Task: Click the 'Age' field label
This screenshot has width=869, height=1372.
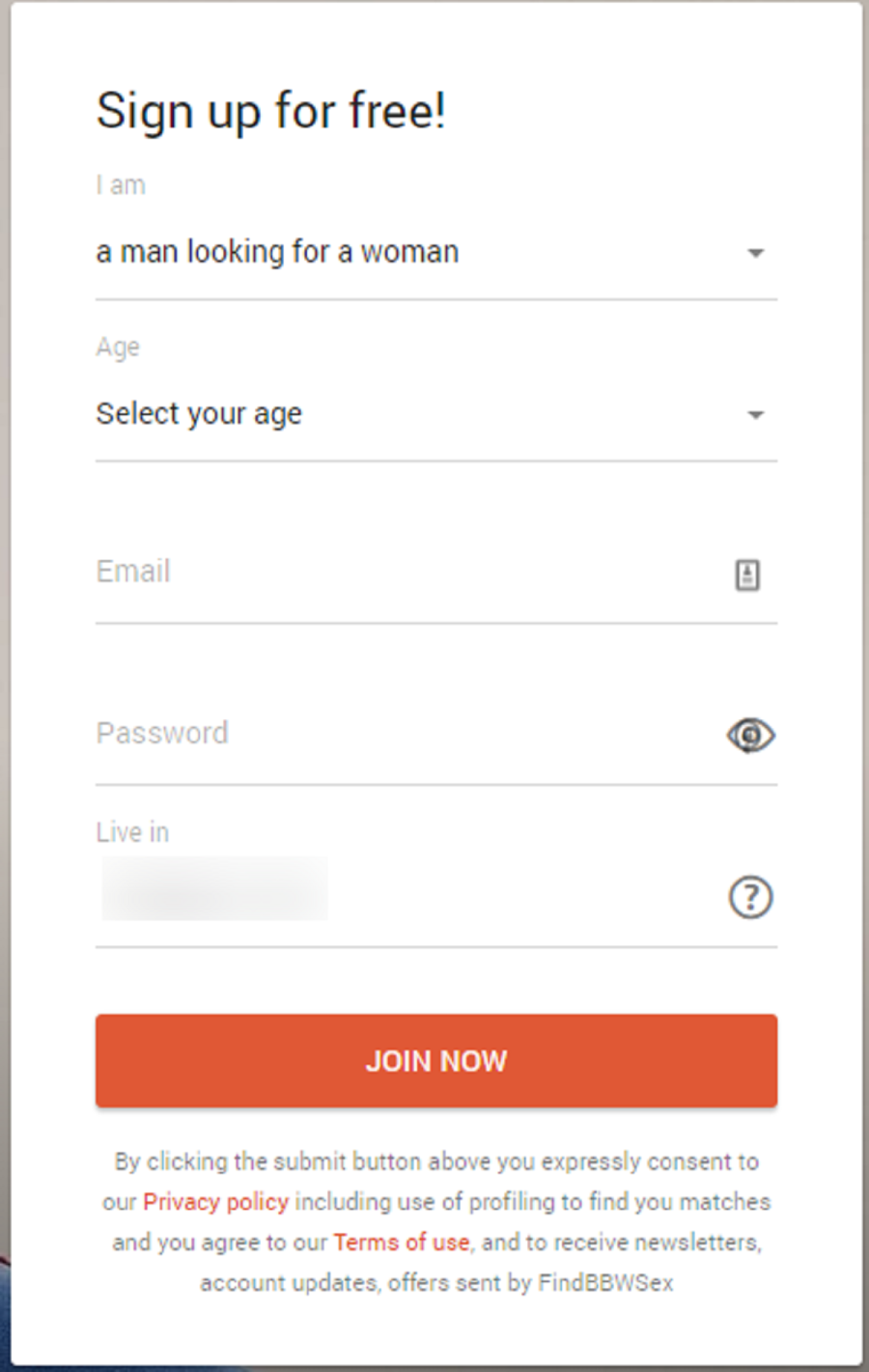Action: 118,347
